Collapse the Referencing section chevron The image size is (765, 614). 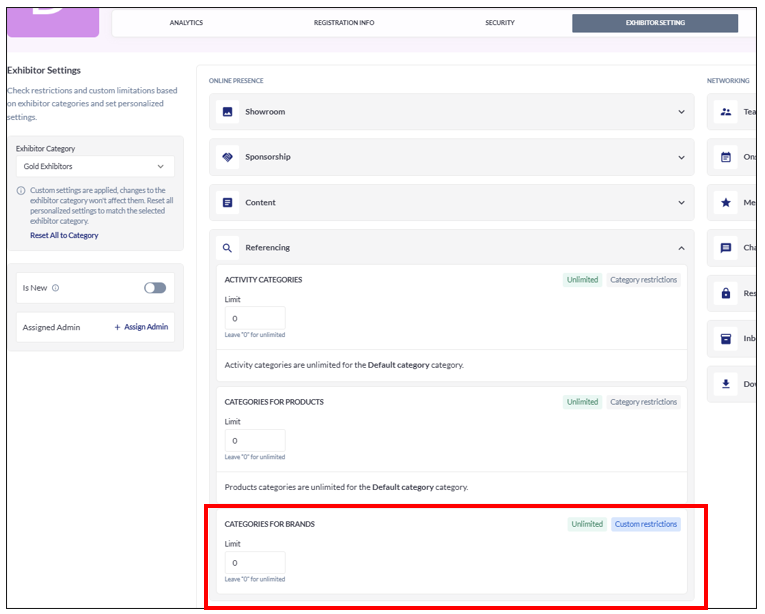(682, 247)
